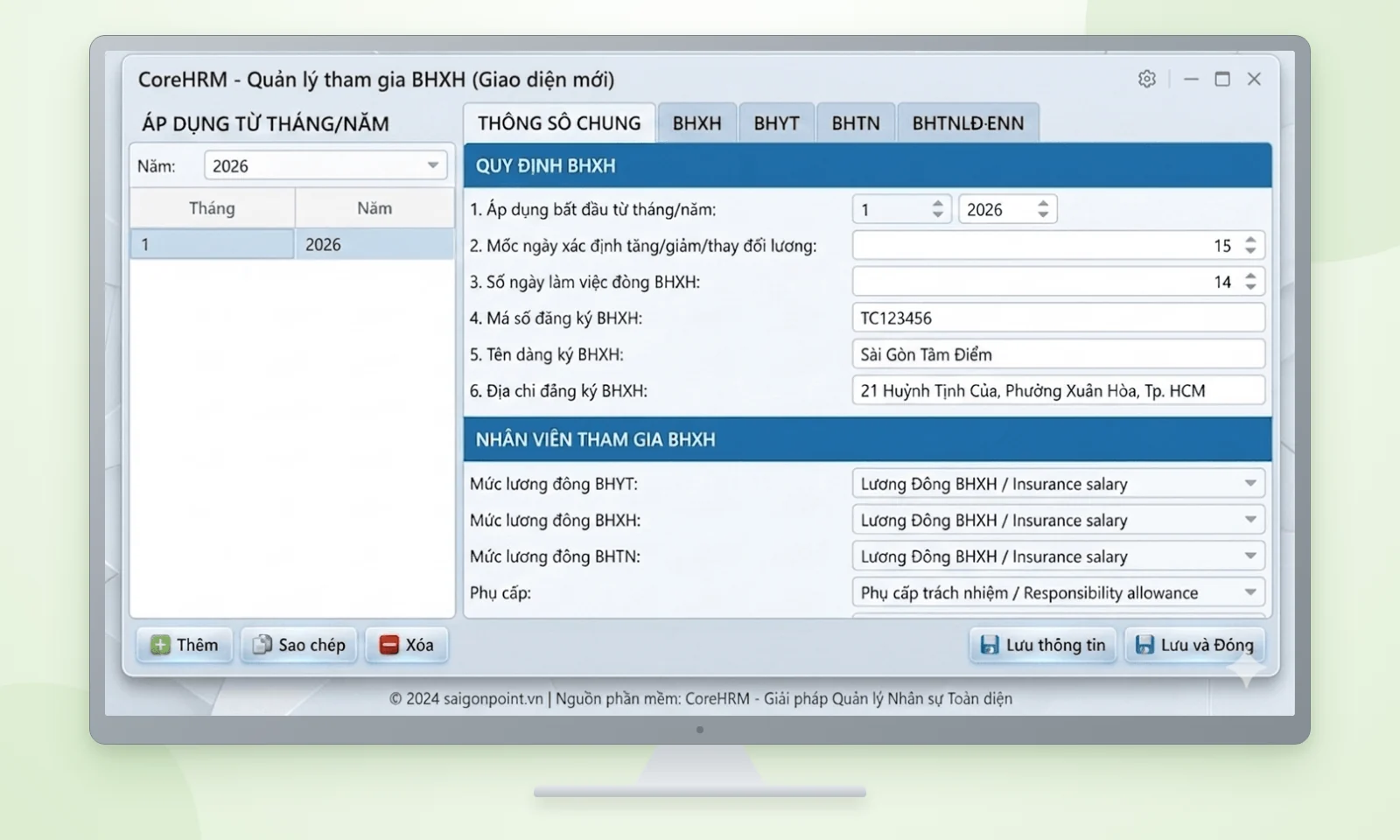Click red minus icon on Xóa button
The width and height of the screenshot is (1400, 840).
tap(389, 645)
